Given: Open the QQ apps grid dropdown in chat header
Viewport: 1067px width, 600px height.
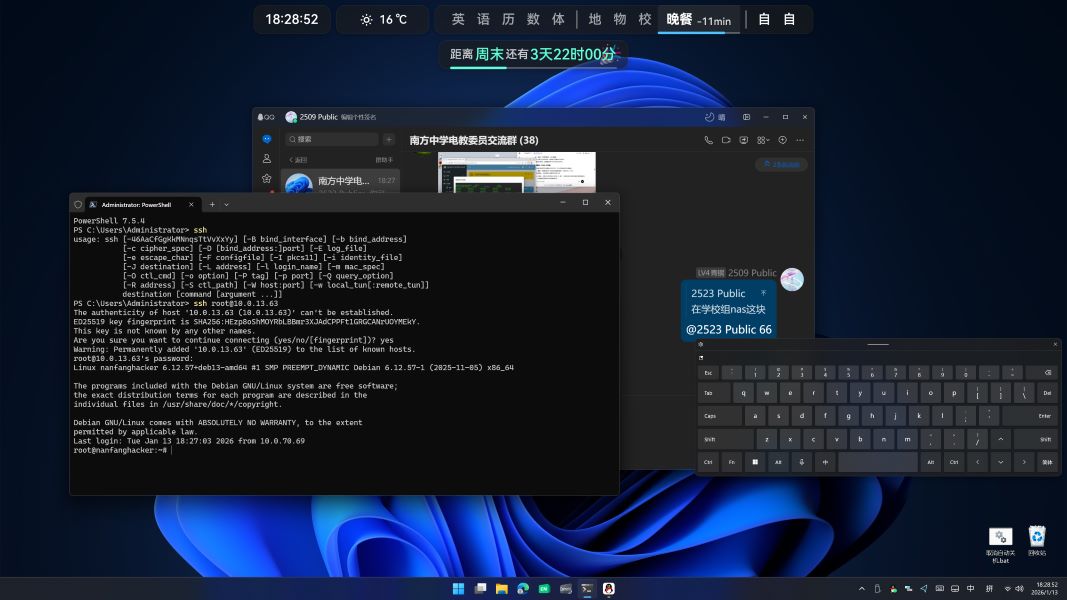Looking at the screenshot, I should (764, 140).
